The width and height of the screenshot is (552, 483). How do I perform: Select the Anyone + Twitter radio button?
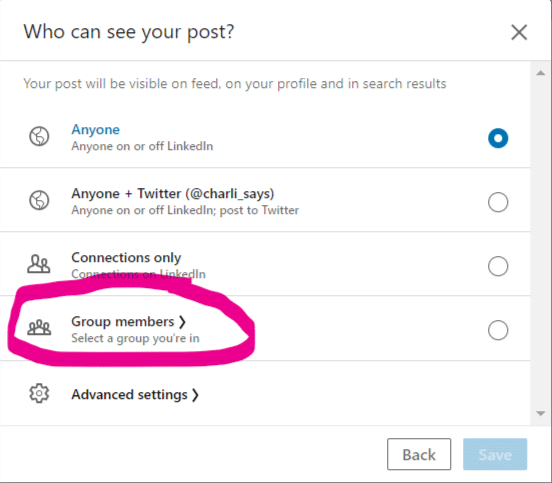point(498,202)
